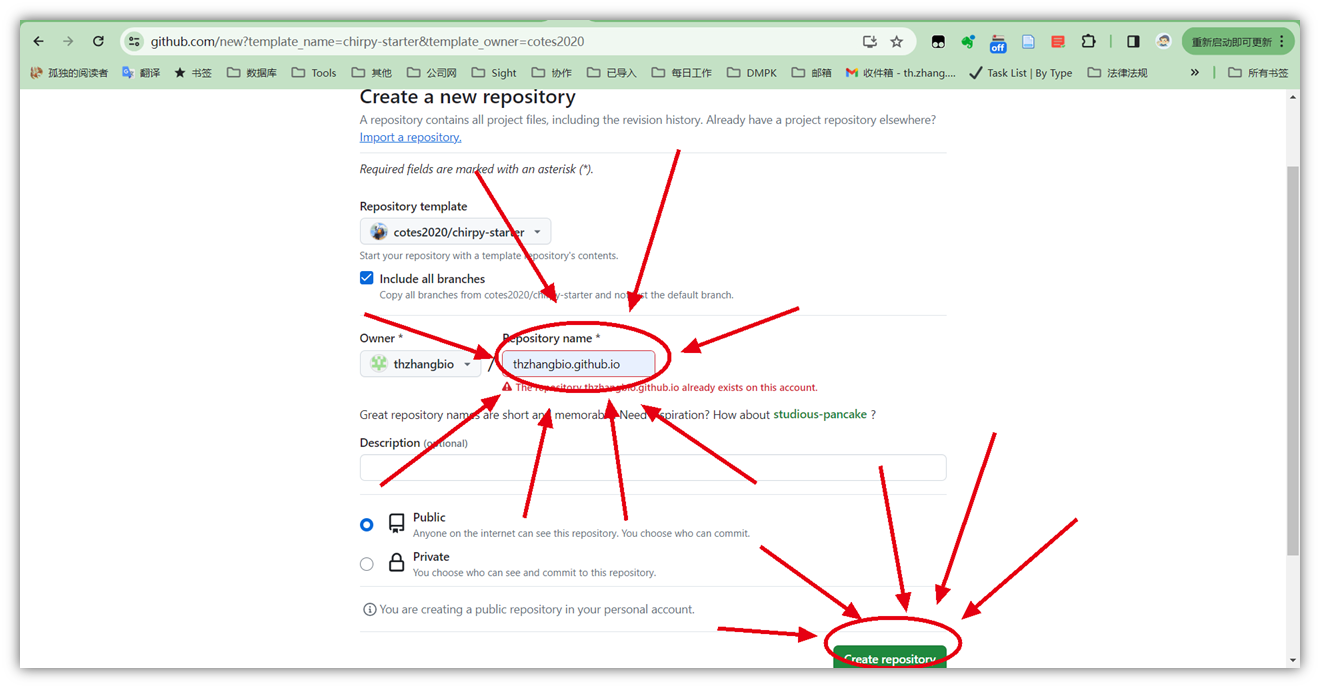
Task: Open the 孤独的阅读者 bookmark
Action: 69,73
